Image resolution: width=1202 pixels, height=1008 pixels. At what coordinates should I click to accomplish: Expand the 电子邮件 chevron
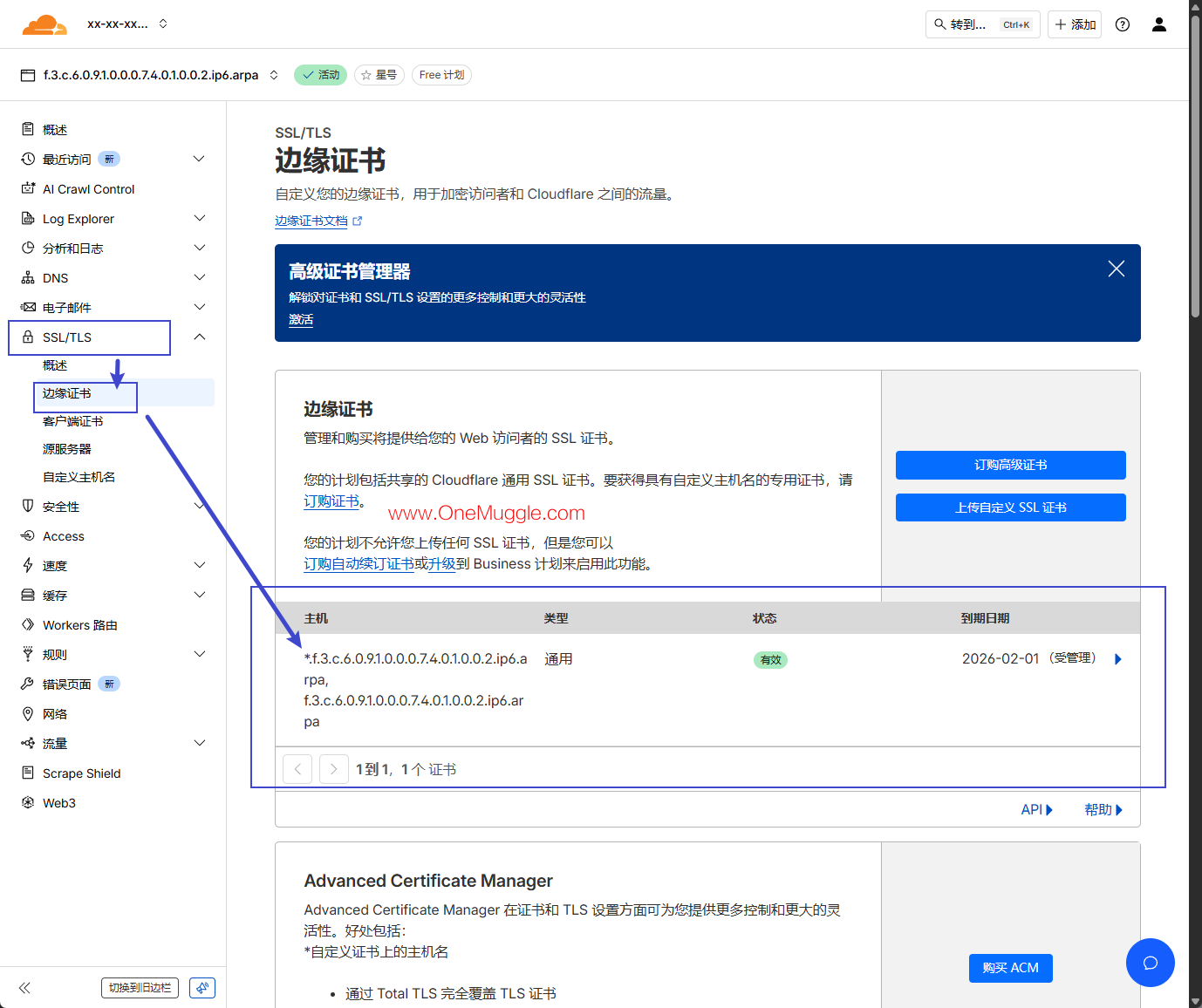tap(199, 307)
